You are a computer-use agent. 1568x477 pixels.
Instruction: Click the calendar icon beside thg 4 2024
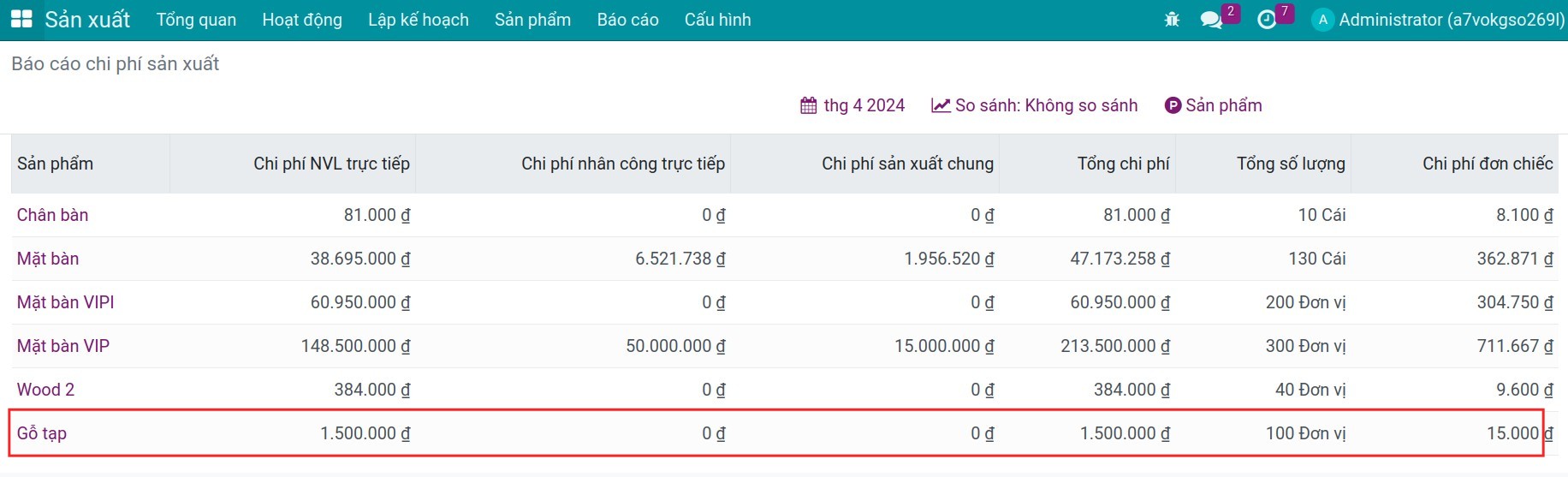[809, 105]
